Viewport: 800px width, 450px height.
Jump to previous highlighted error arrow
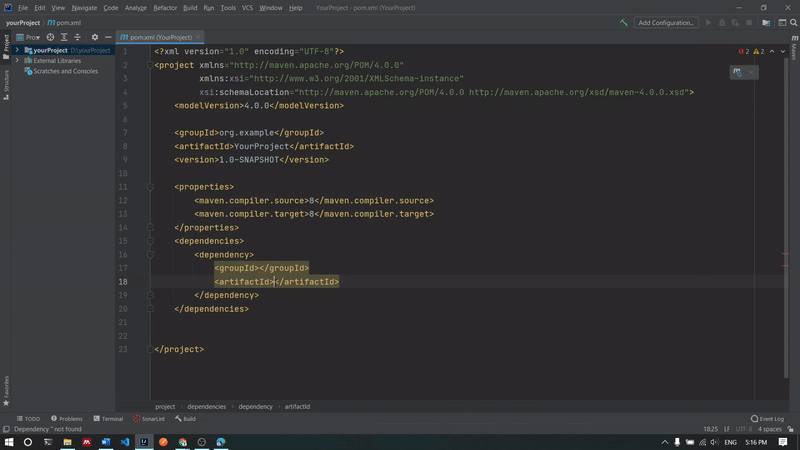[772, 52]
